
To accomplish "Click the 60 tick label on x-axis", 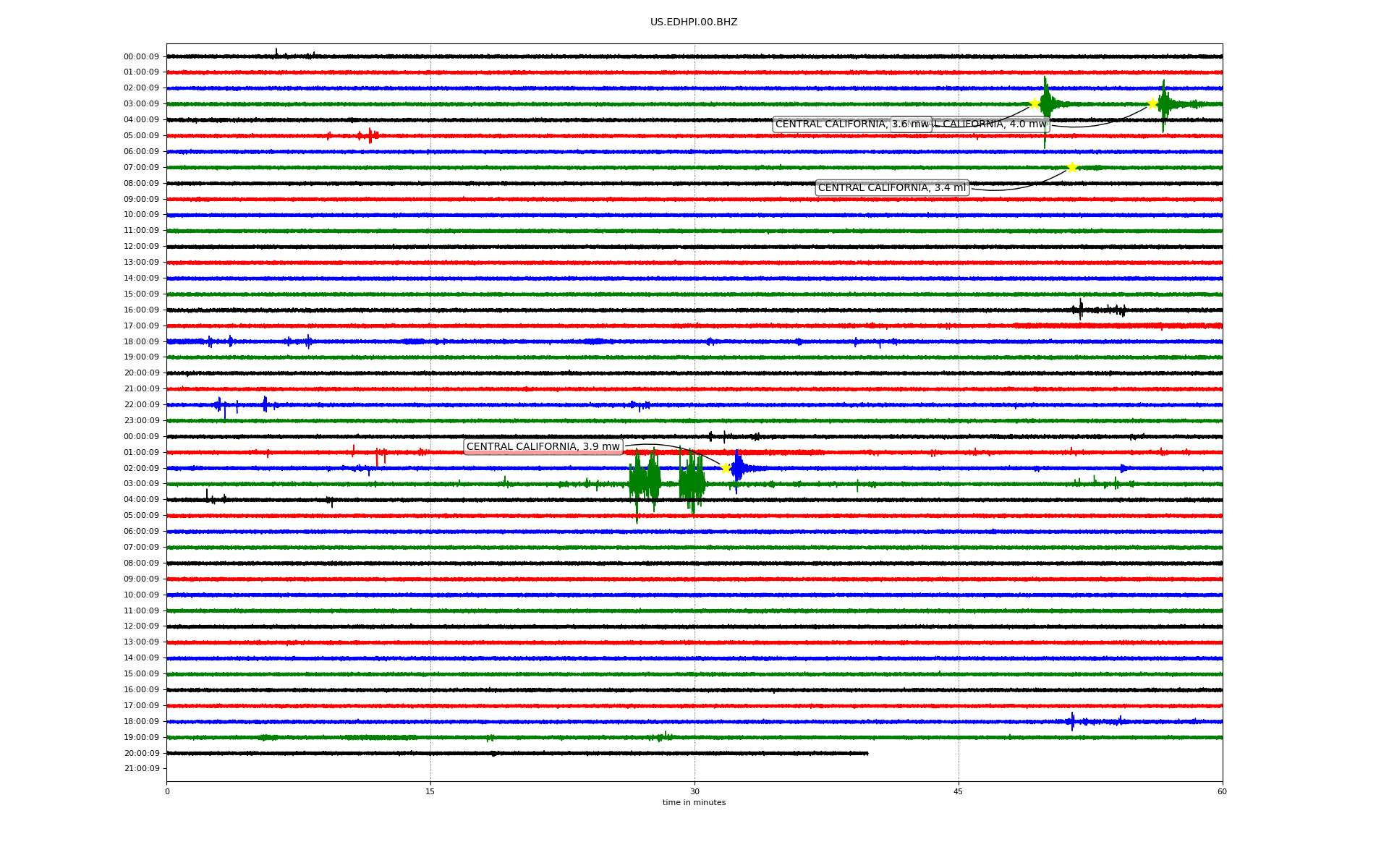I will click(x=1222, y=791).
